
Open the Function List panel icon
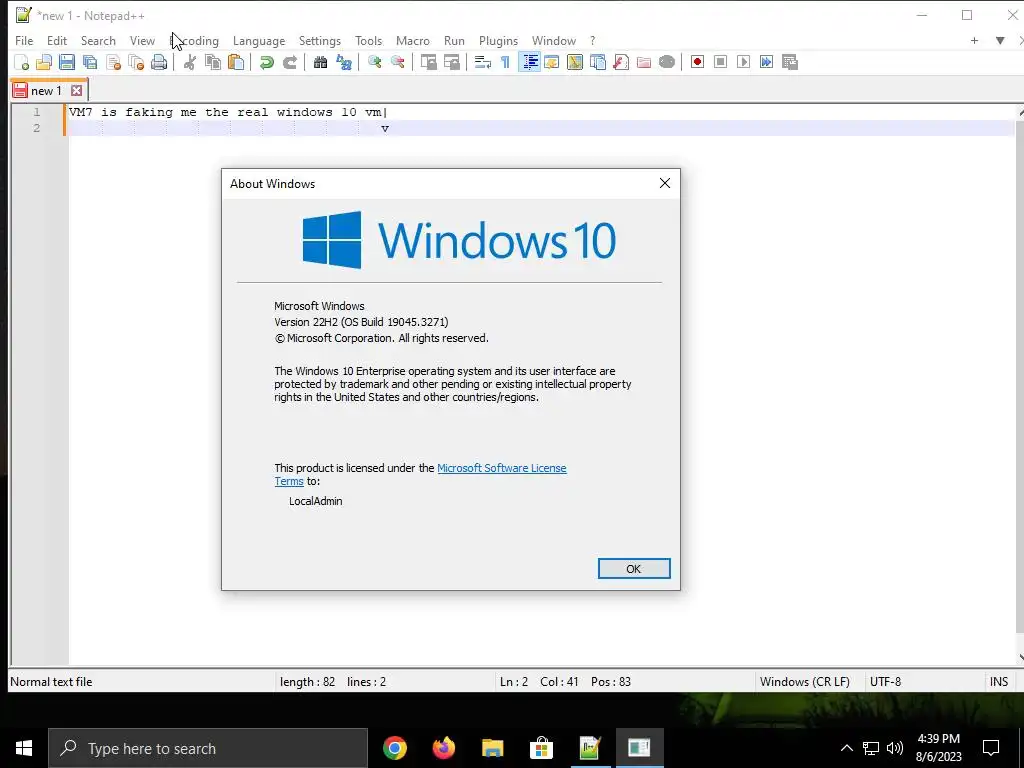(x=620, y=62)
